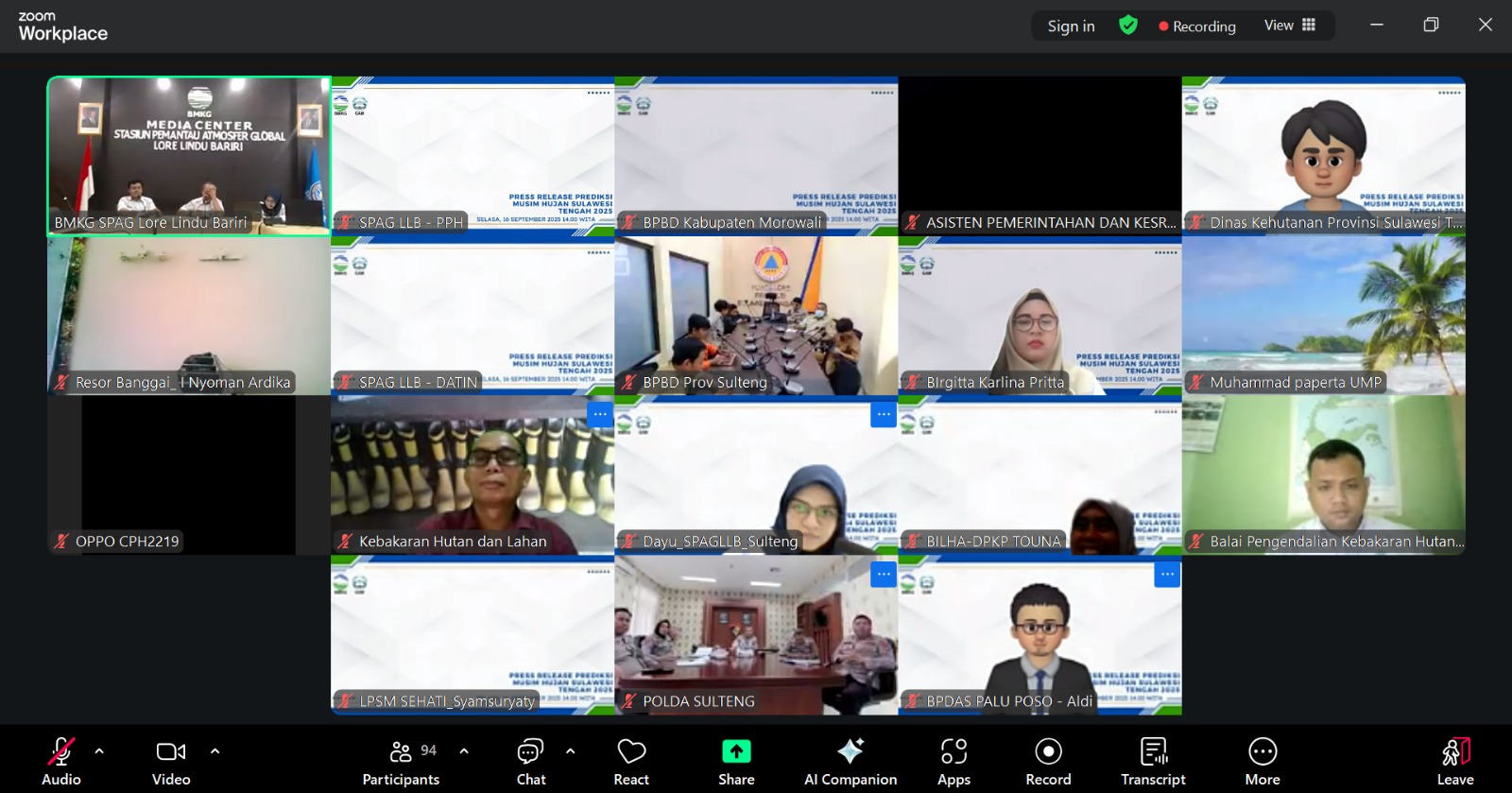The width and height of the screenshot is (1512, 793).
Task: Expand video settings arrow next to Video
Action: click(x=215, y=751)
